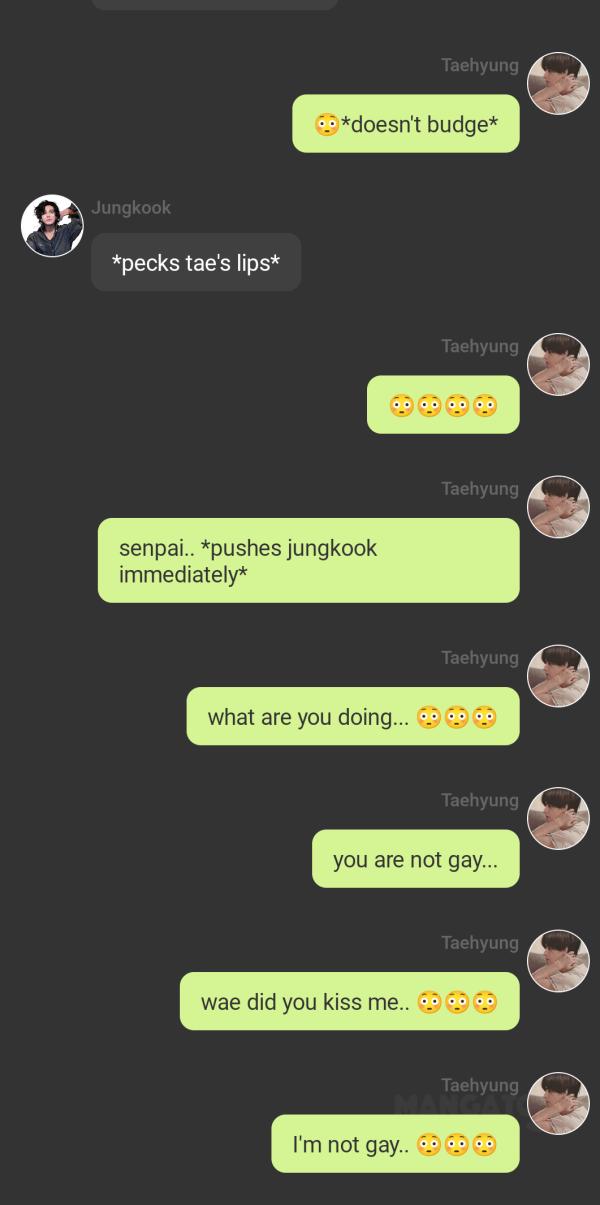This screenshot has height=1205, width=600.
Task: Open avatar beside "I'm not gay.." message
Action: pyautogui.click(x=558, y=1103)
